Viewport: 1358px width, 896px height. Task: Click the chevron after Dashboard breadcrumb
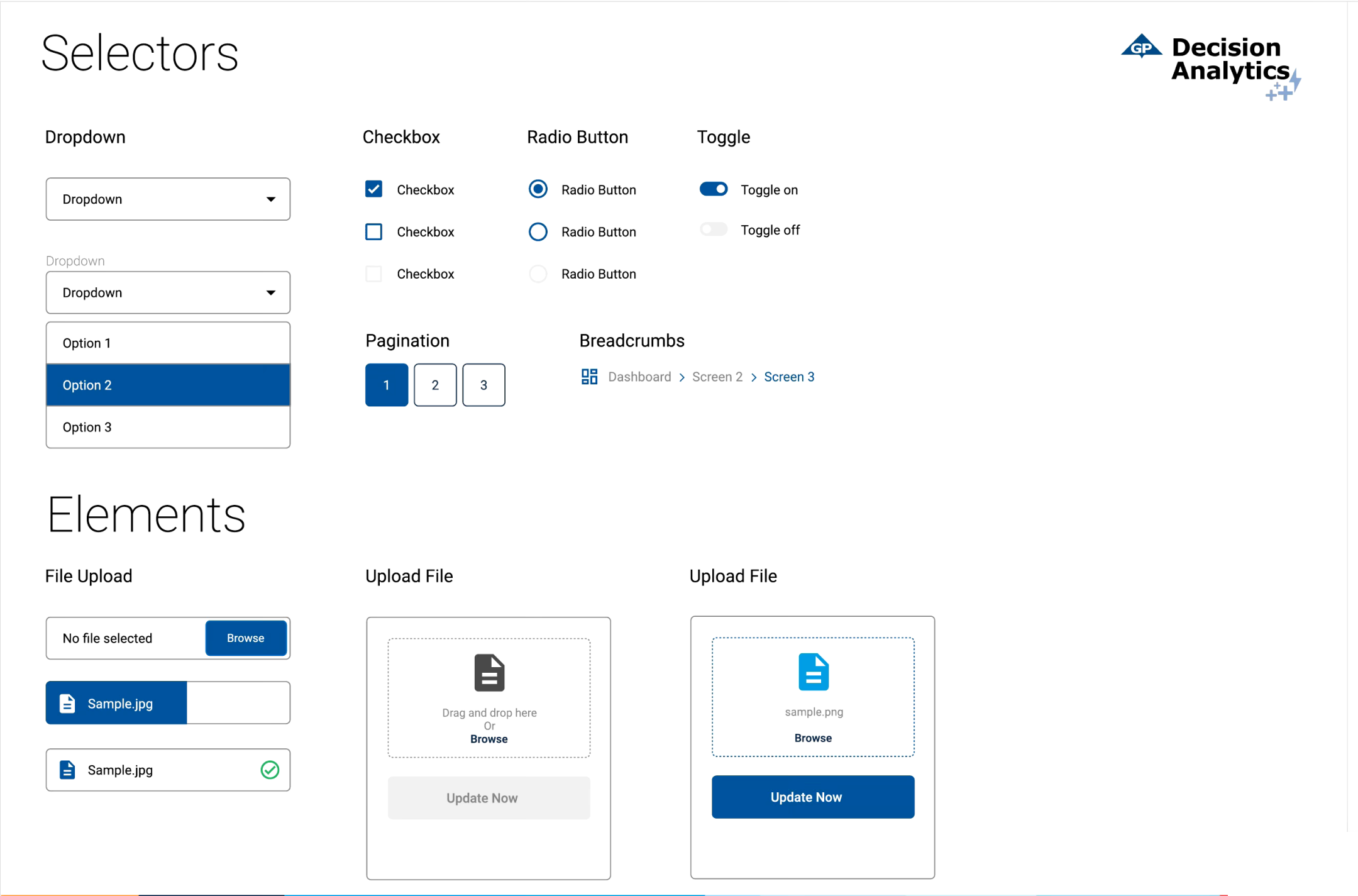tap(682, 377)
